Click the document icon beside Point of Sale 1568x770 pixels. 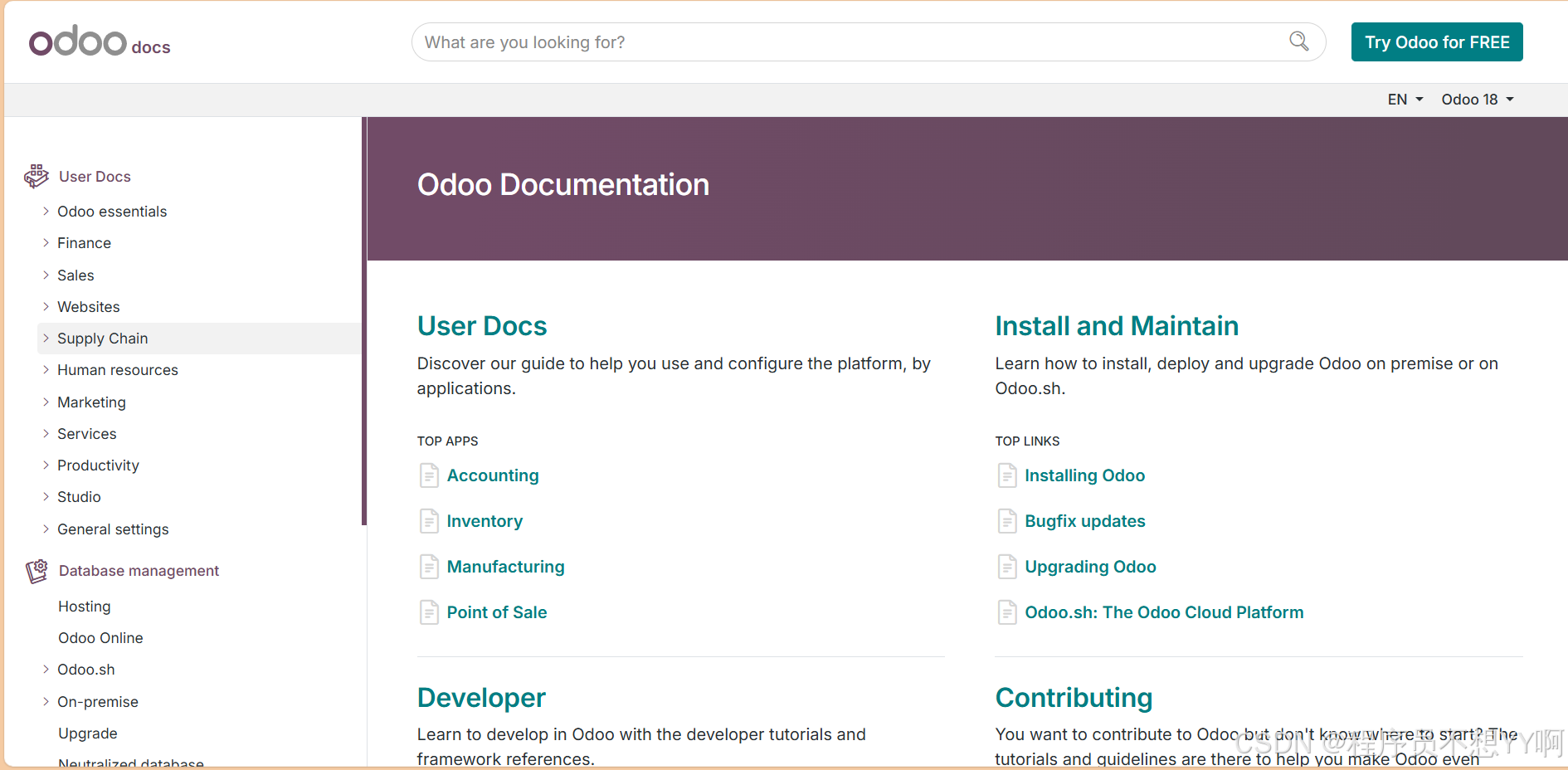[x=429, y=612]
